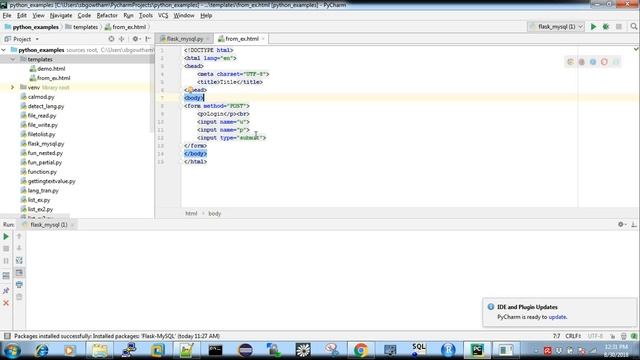
Task: Click templates in the navigation breadcrumb
Action: tap(85, 27)
